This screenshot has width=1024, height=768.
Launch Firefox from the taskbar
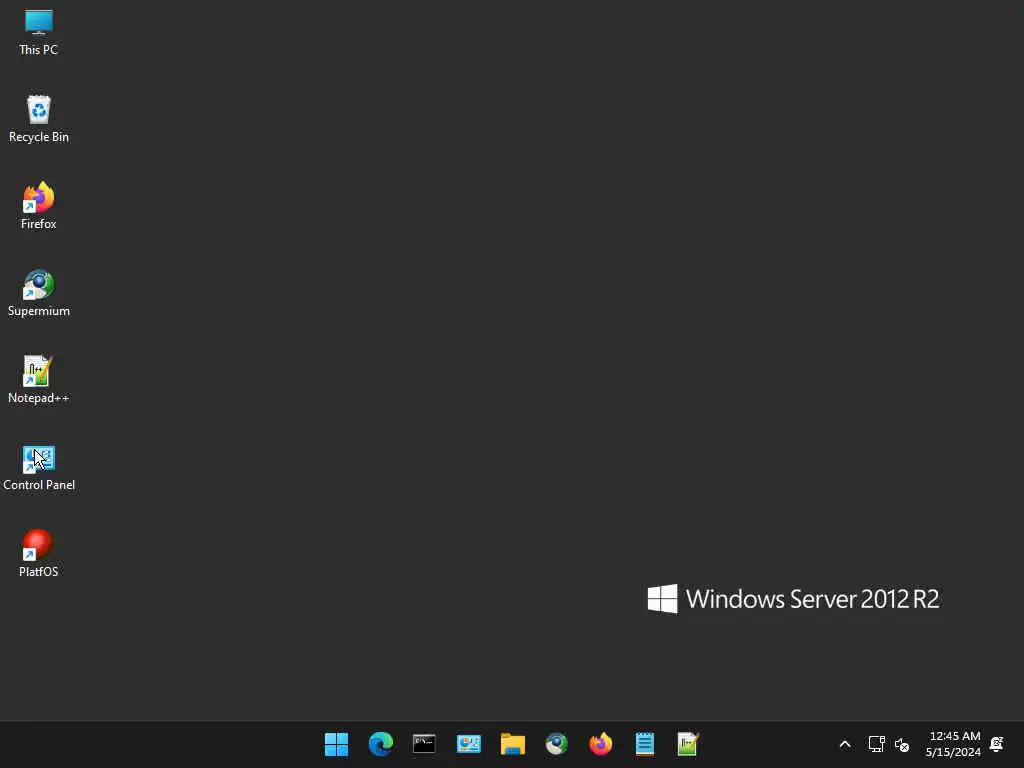[600, 744]
